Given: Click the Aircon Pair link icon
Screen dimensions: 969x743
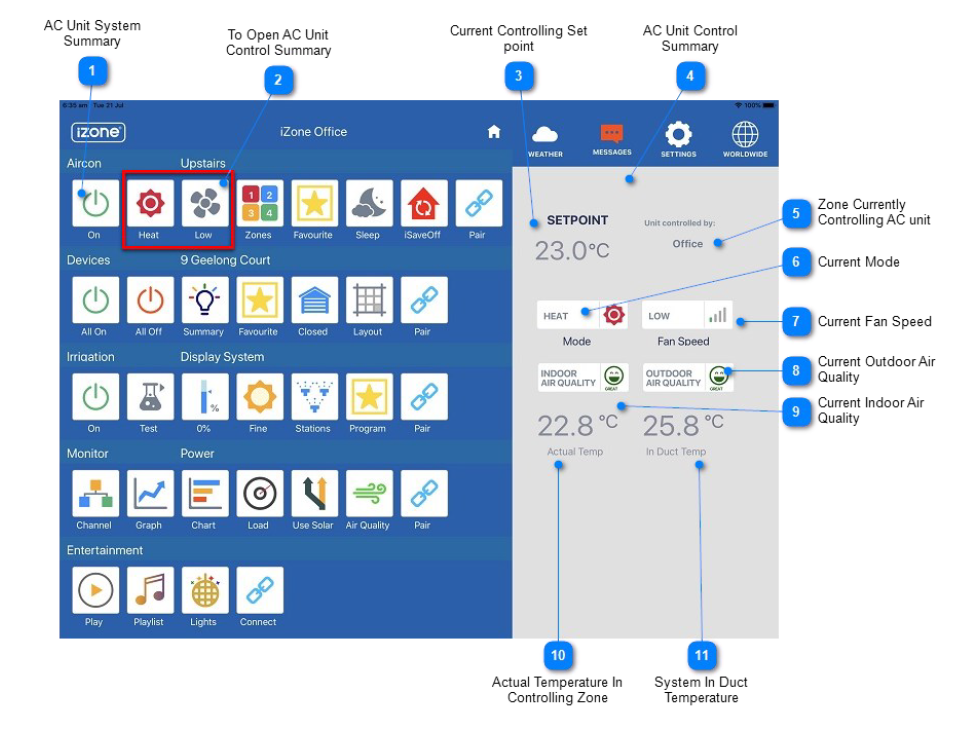Looking at the screenshot, I should 478,203.
